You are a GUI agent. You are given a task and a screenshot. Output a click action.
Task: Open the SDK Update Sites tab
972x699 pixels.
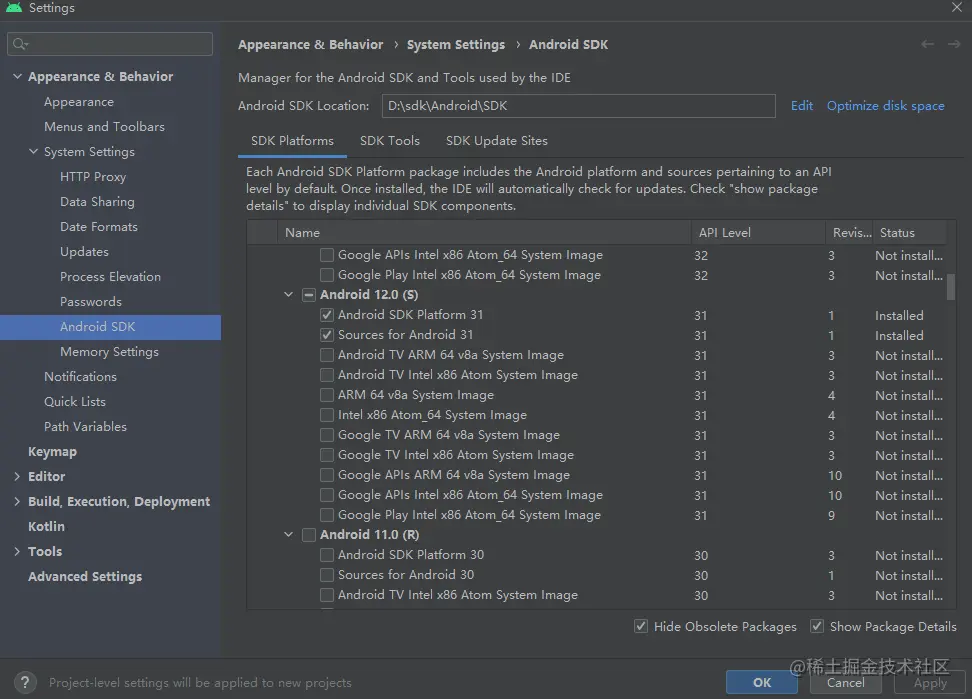click(x=497, y=141)
